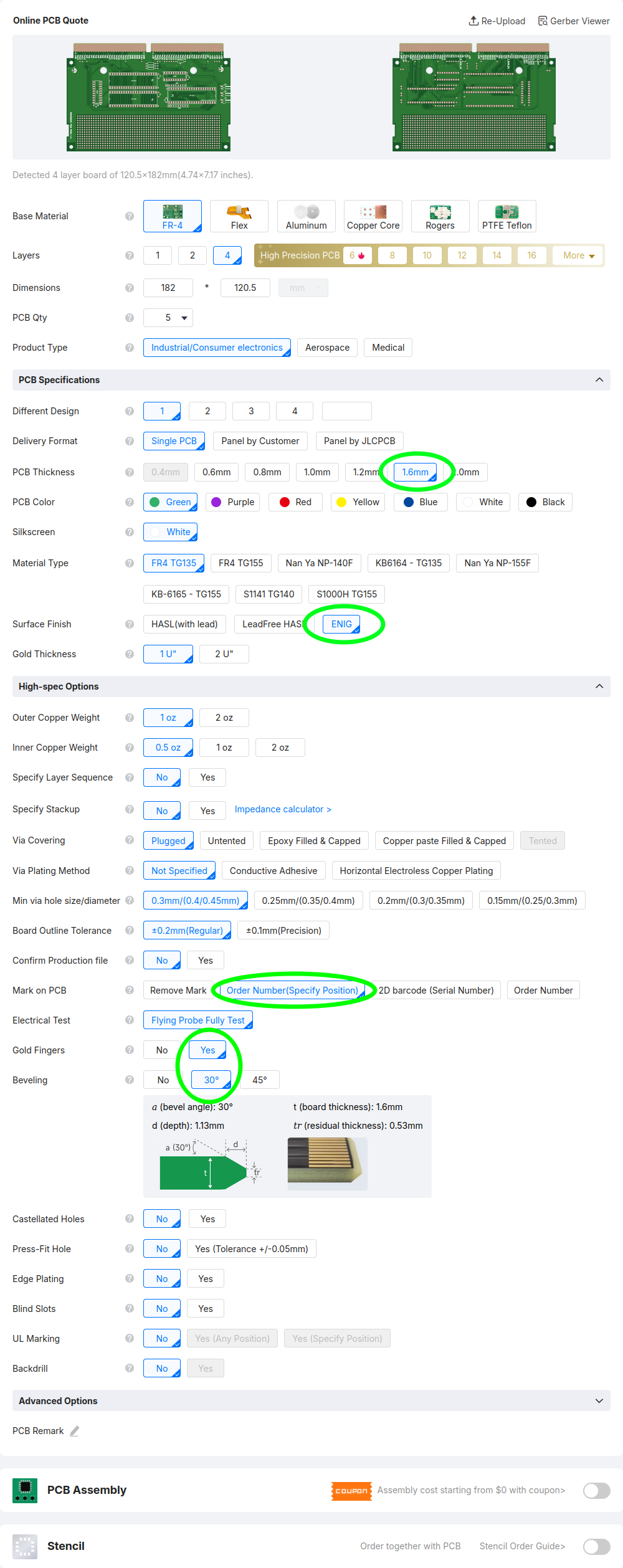Open the Impedance calculator link
The width and height of the screenshot is (623, 1568).
click(x=283, y=809)
